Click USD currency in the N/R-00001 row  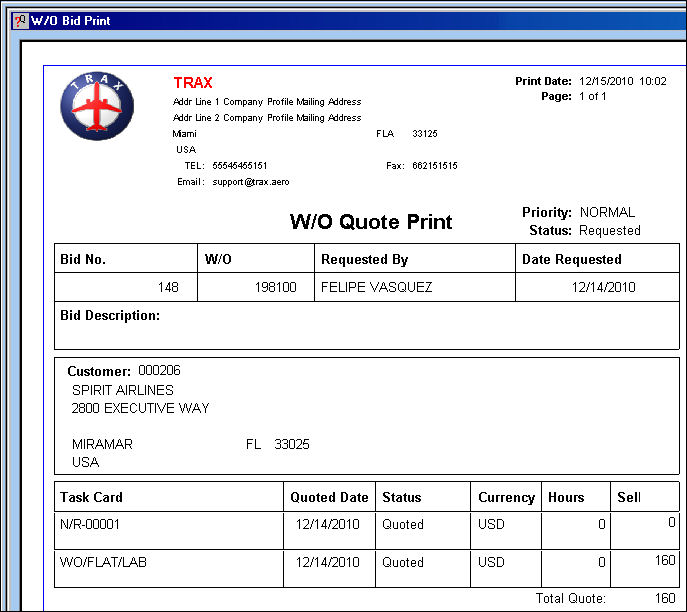point(491,524)
